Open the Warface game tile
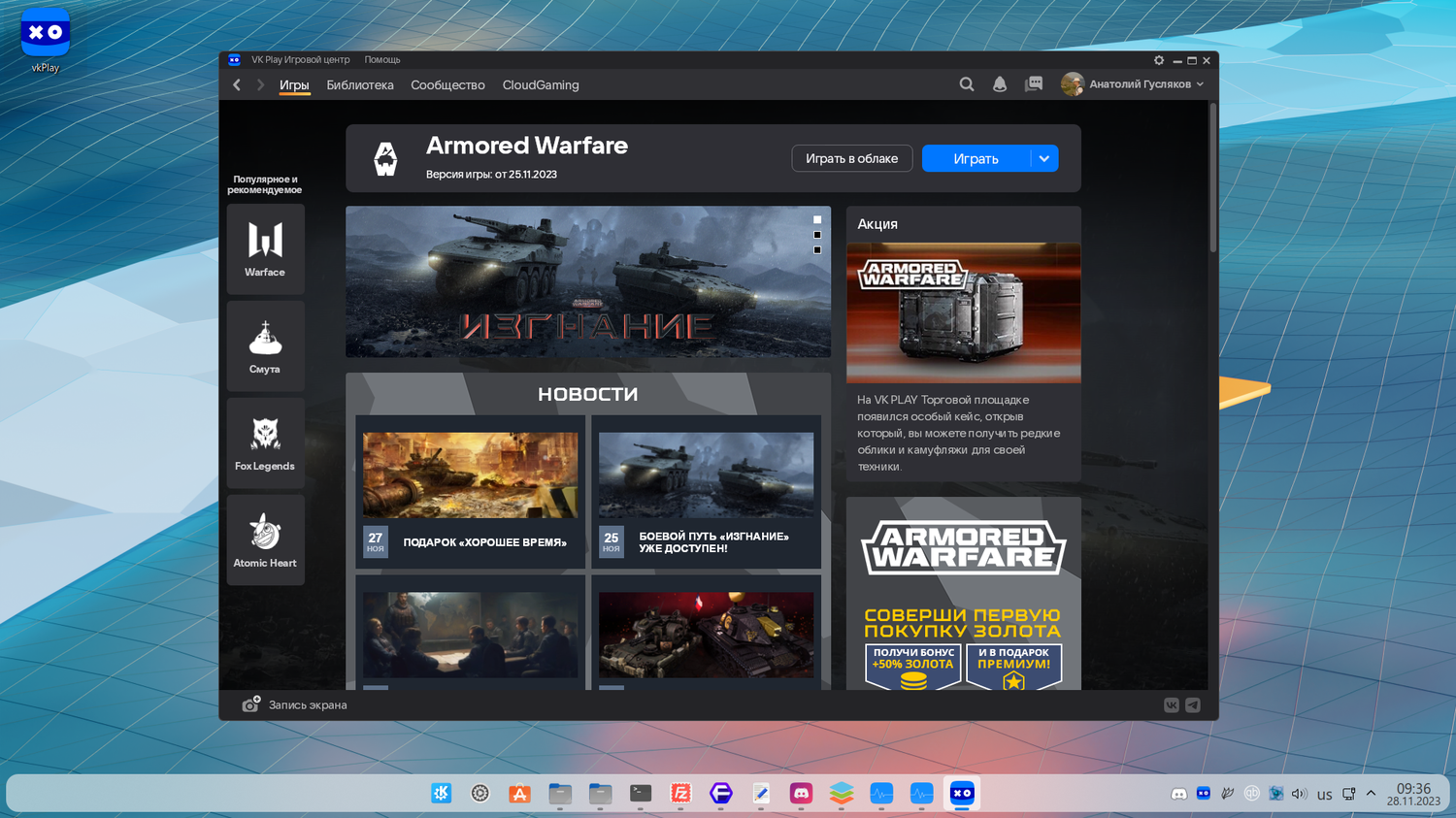The image size is (1456, 818). tap(265, 249)
